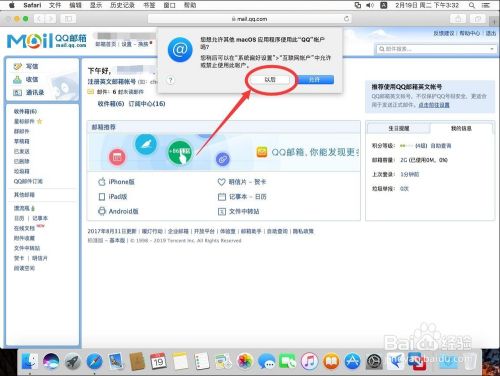The height and width of the screenshot is (376, 500).
Task: Open the App Store in the Dock
Action: point(353,361)
